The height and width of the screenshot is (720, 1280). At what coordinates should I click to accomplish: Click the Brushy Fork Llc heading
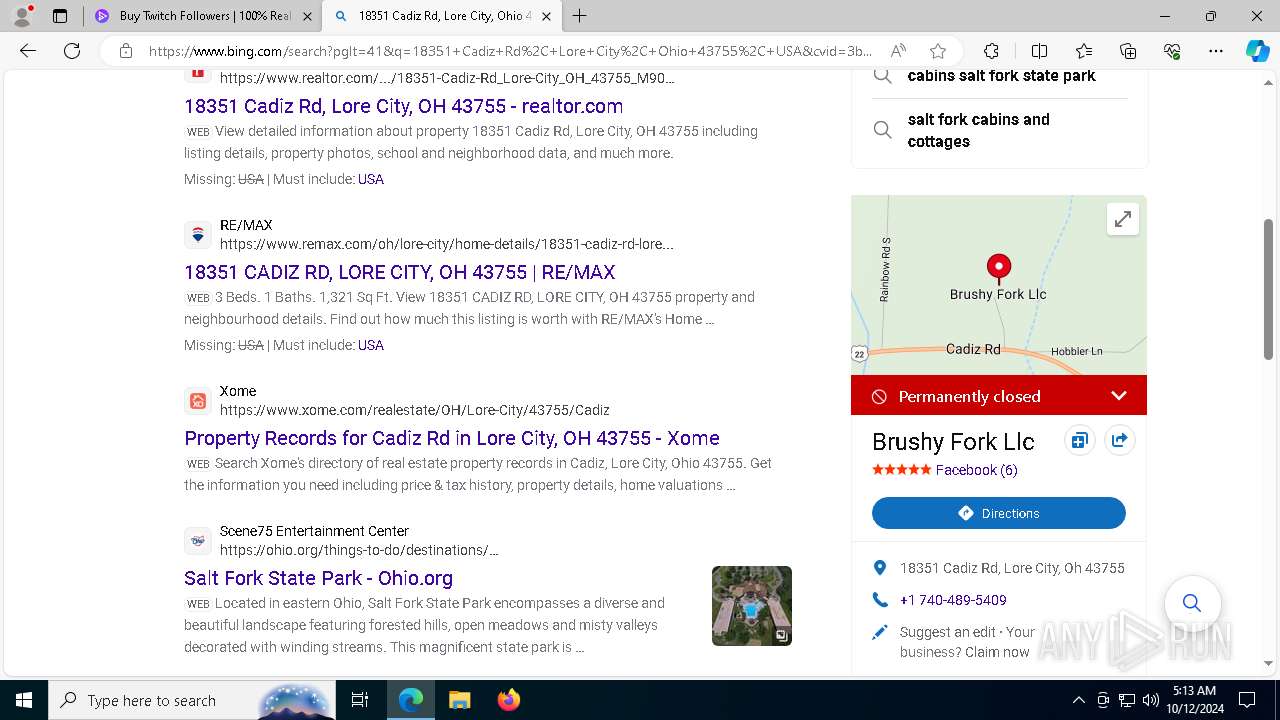[x=953, y=442]
